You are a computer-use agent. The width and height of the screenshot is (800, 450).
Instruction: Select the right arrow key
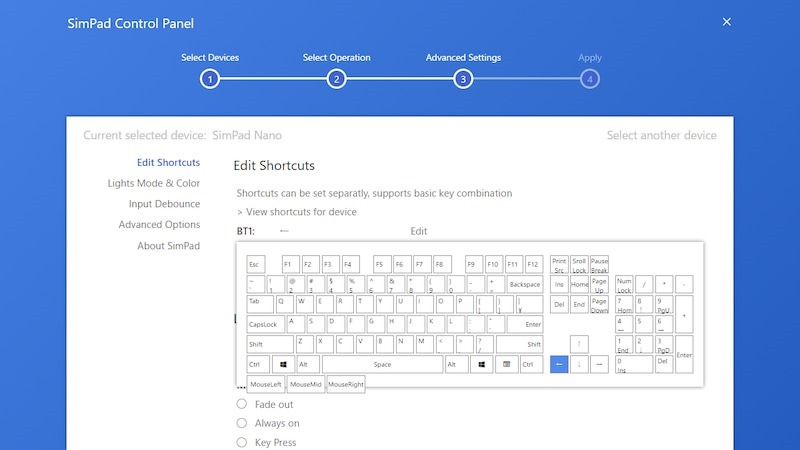click(x=599, y=364)
